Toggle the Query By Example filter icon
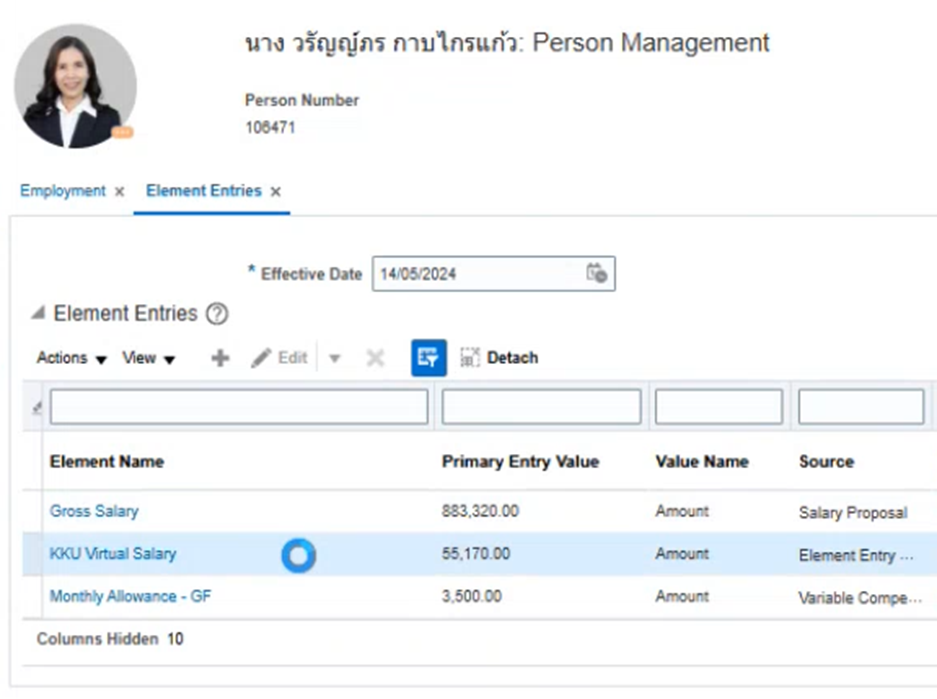937x699 pixels. (429, 358)
